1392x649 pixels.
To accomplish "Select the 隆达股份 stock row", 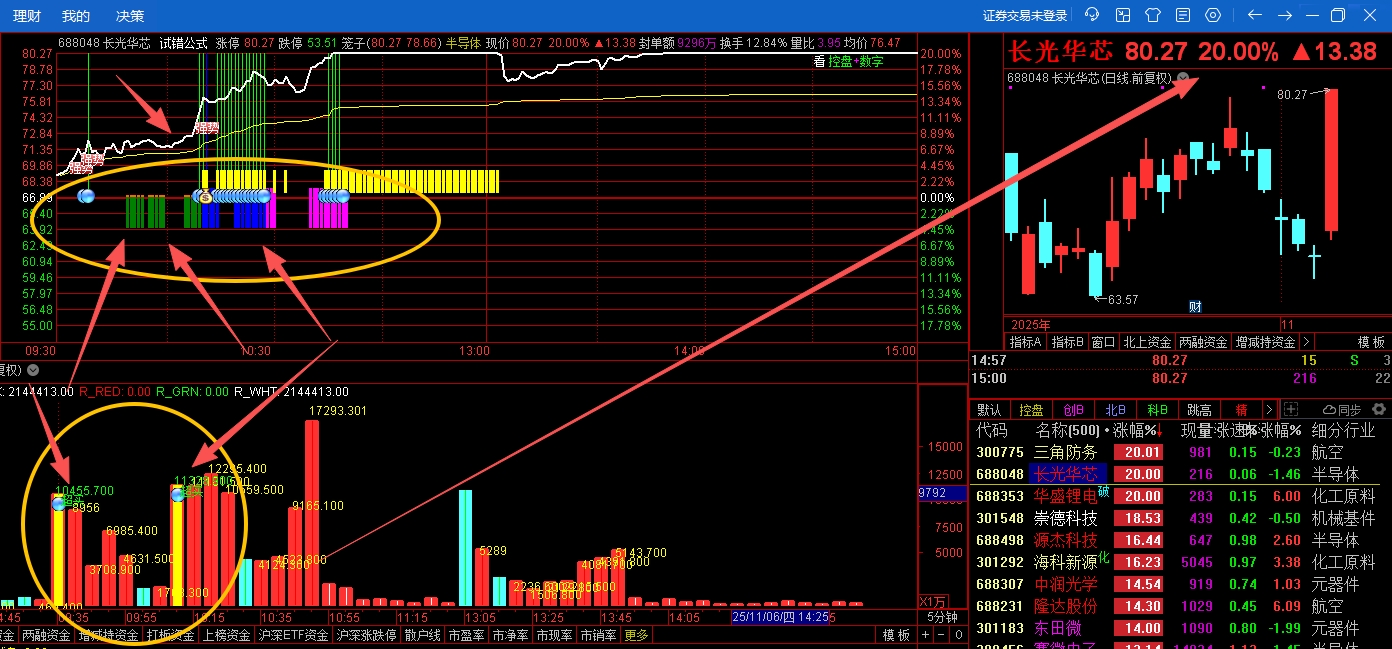I will pos(1180,606).
